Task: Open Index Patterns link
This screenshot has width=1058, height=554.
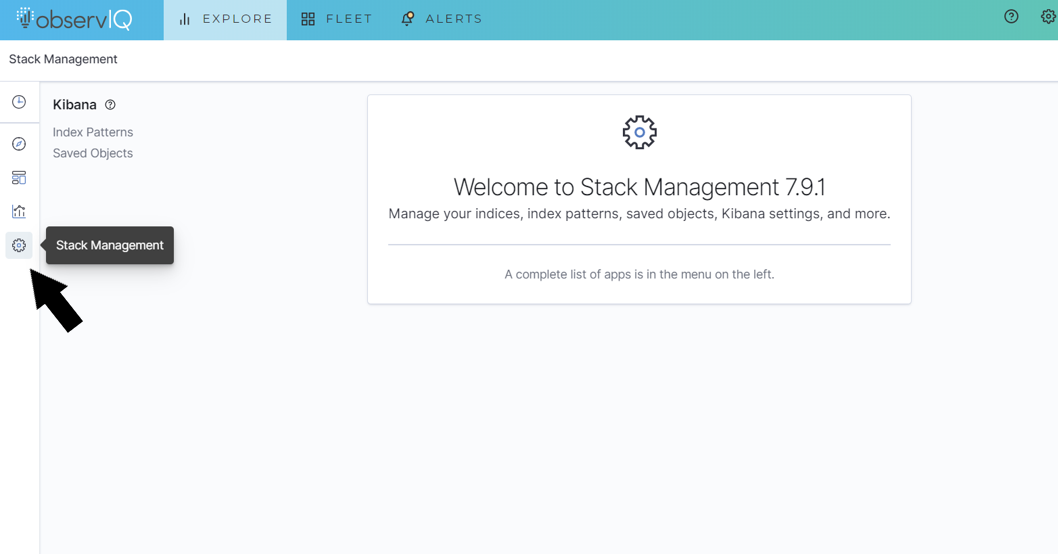Action: 93,132
